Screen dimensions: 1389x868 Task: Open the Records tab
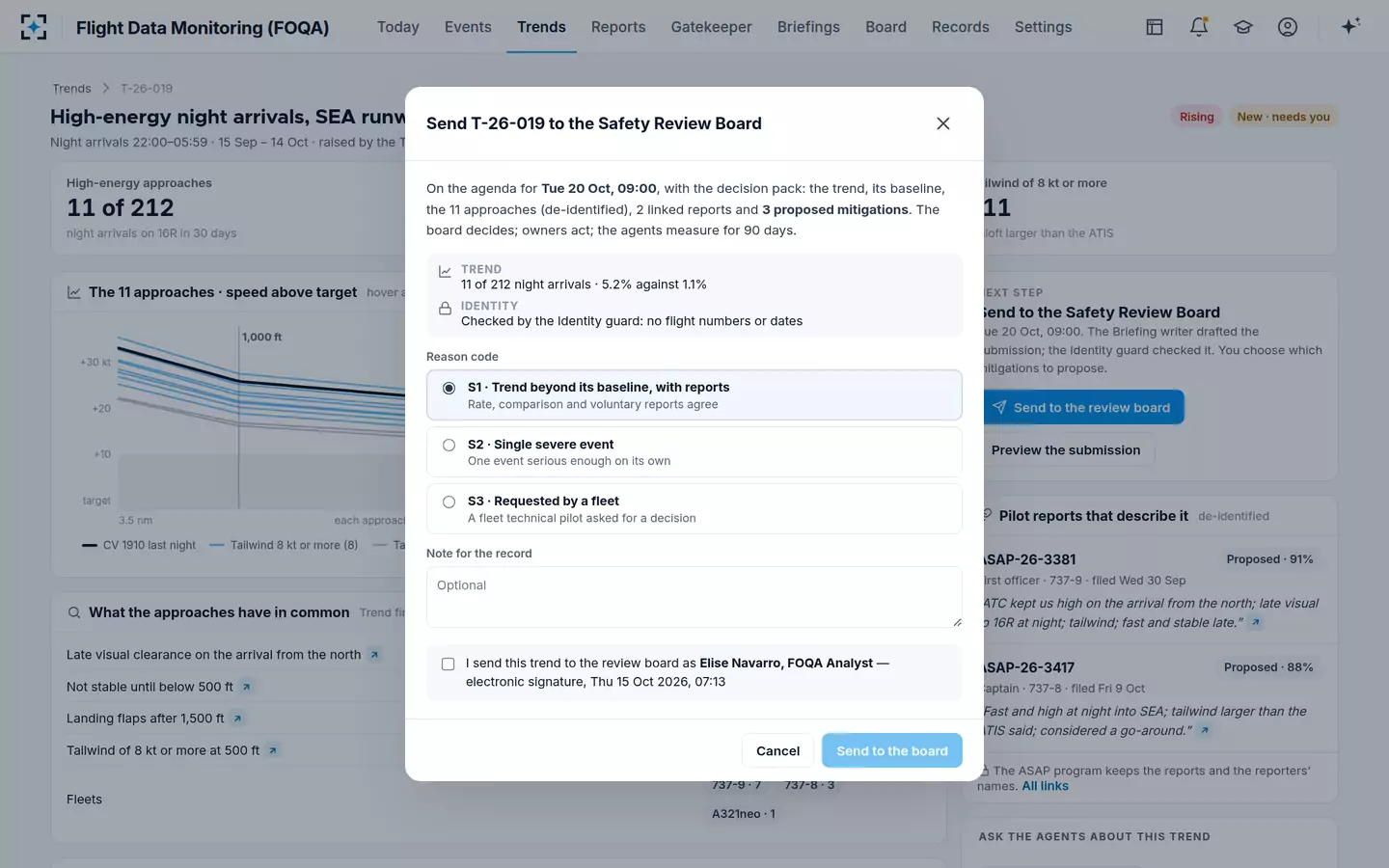pyautogui.click(x=960, y=27)
